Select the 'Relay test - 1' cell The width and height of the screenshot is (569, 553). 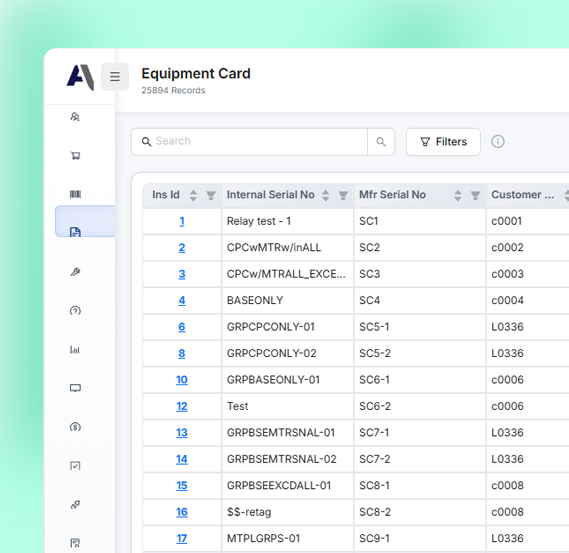[287, 221]
